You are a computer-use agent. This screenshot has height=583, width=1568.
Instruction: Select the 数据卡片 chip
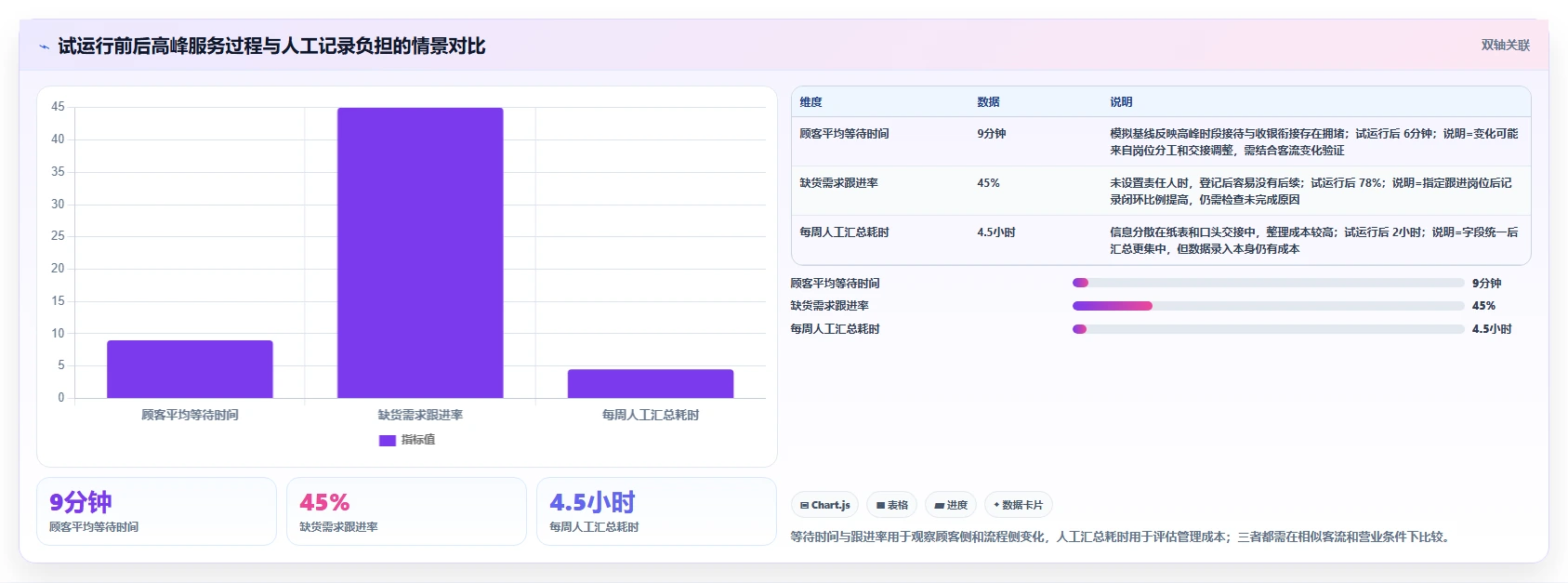pyautogui.click(x=1018, y=505)
